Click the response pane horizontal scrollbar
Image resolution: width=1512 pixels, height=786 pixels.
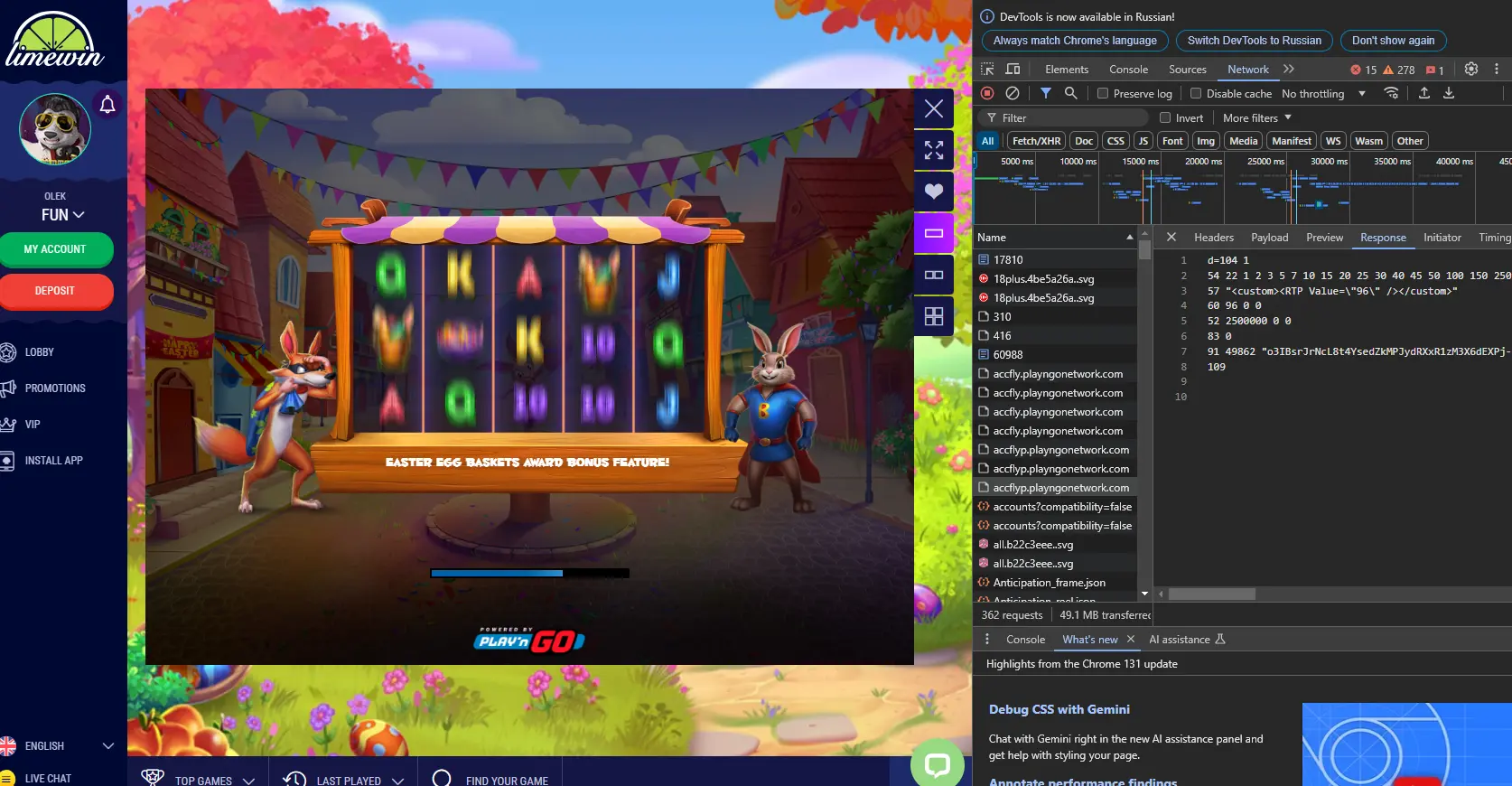pyautogui.click(x=1210, y=594)
